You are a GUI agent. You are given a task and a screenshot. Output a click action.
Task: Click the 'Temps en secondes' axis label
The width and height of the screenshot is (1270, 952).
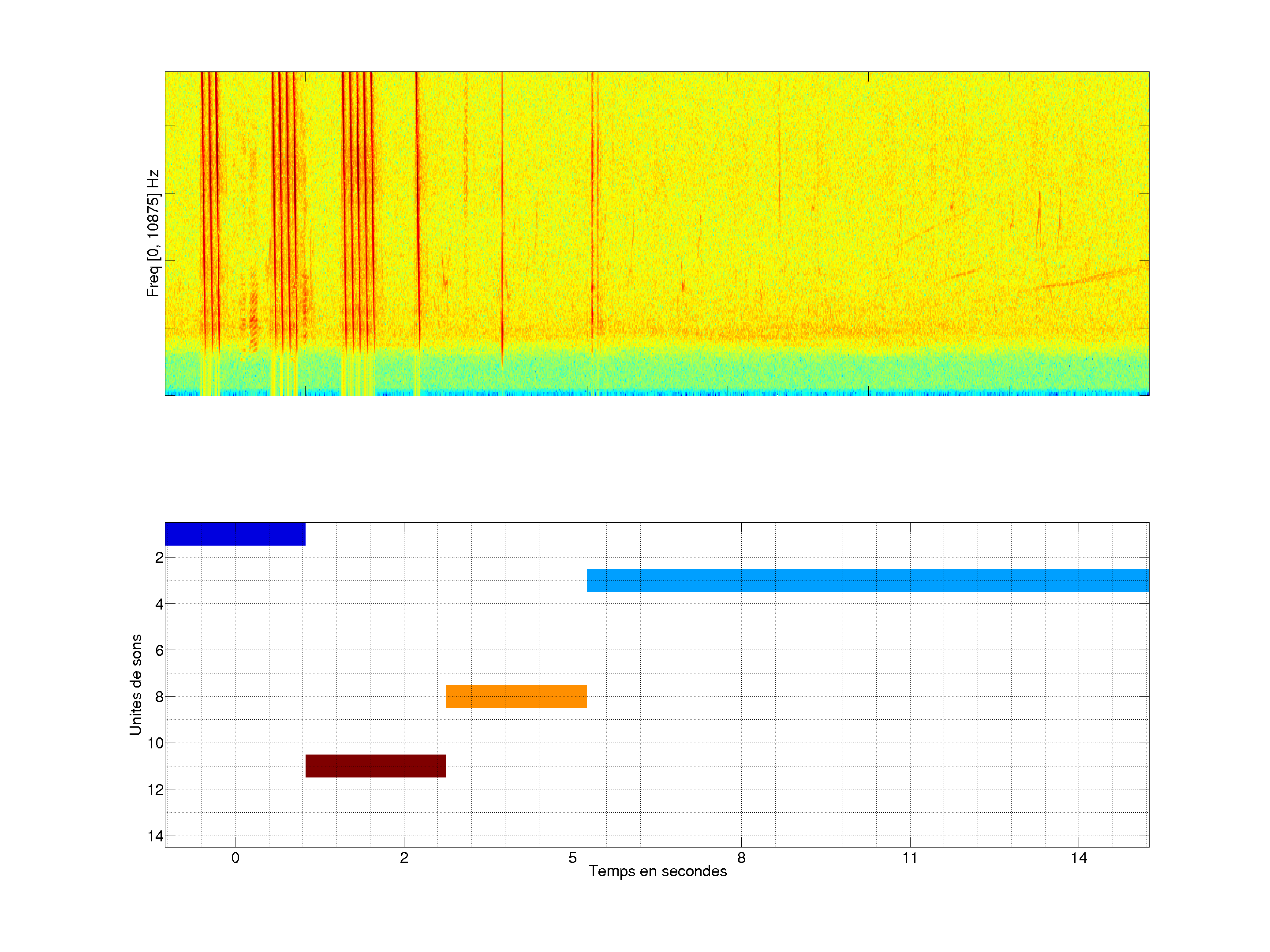point(657,871)
